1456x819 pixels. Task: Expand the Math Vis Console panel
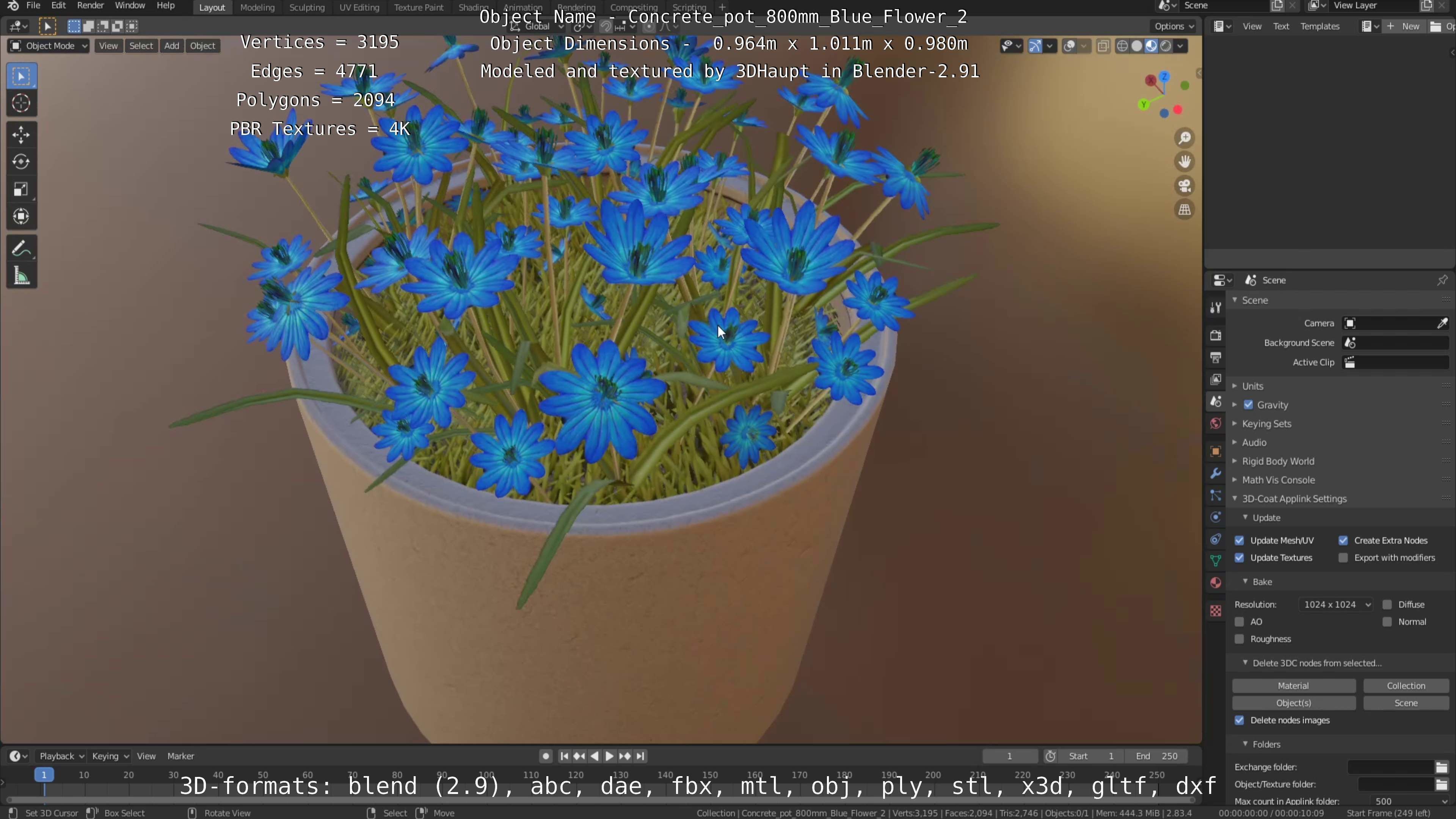pos(1279,480)
